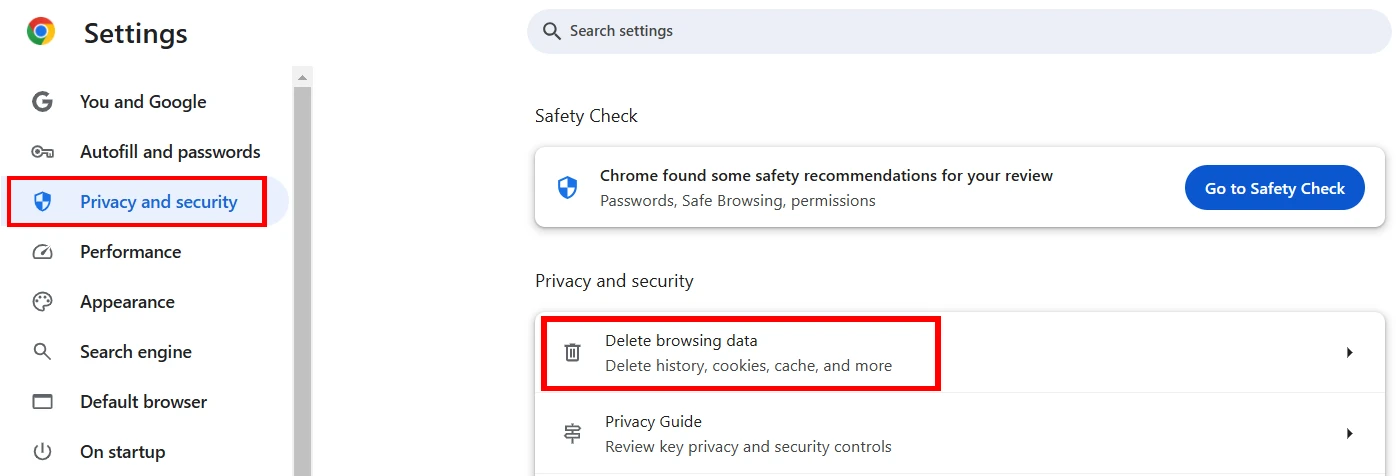Click the Chrome logo icon
Image resolution: width=1400 pixels, height=476 pixels.
tap(41, 32)
